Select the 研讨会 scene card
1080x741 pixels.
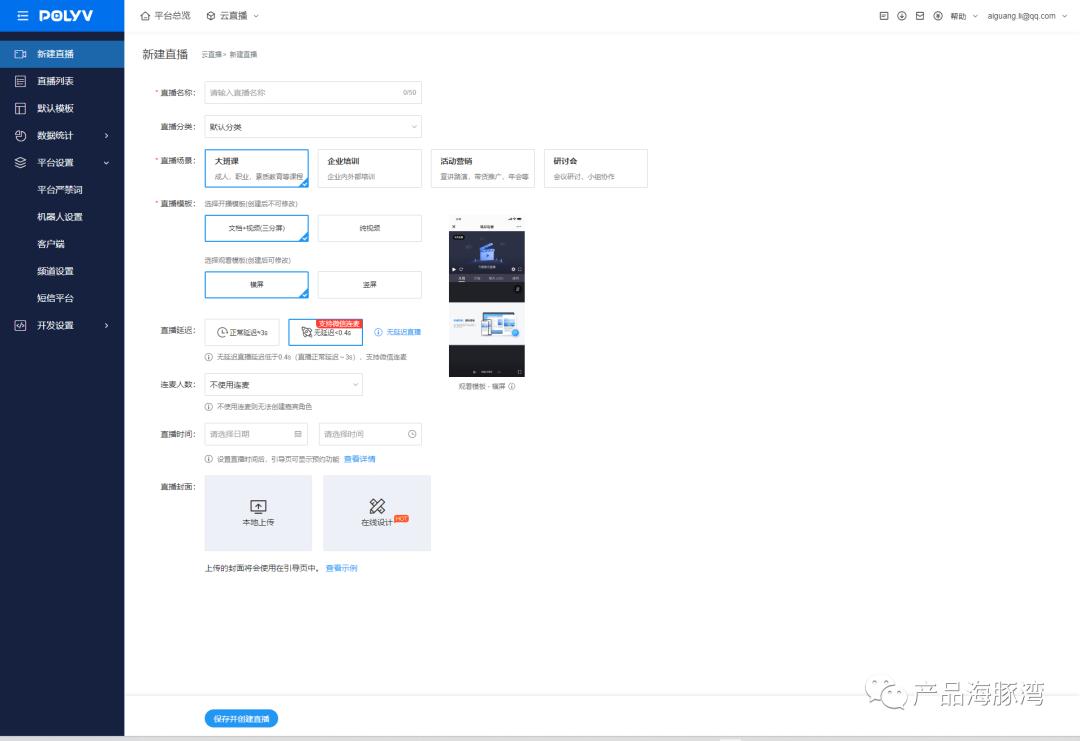point(596,168)
